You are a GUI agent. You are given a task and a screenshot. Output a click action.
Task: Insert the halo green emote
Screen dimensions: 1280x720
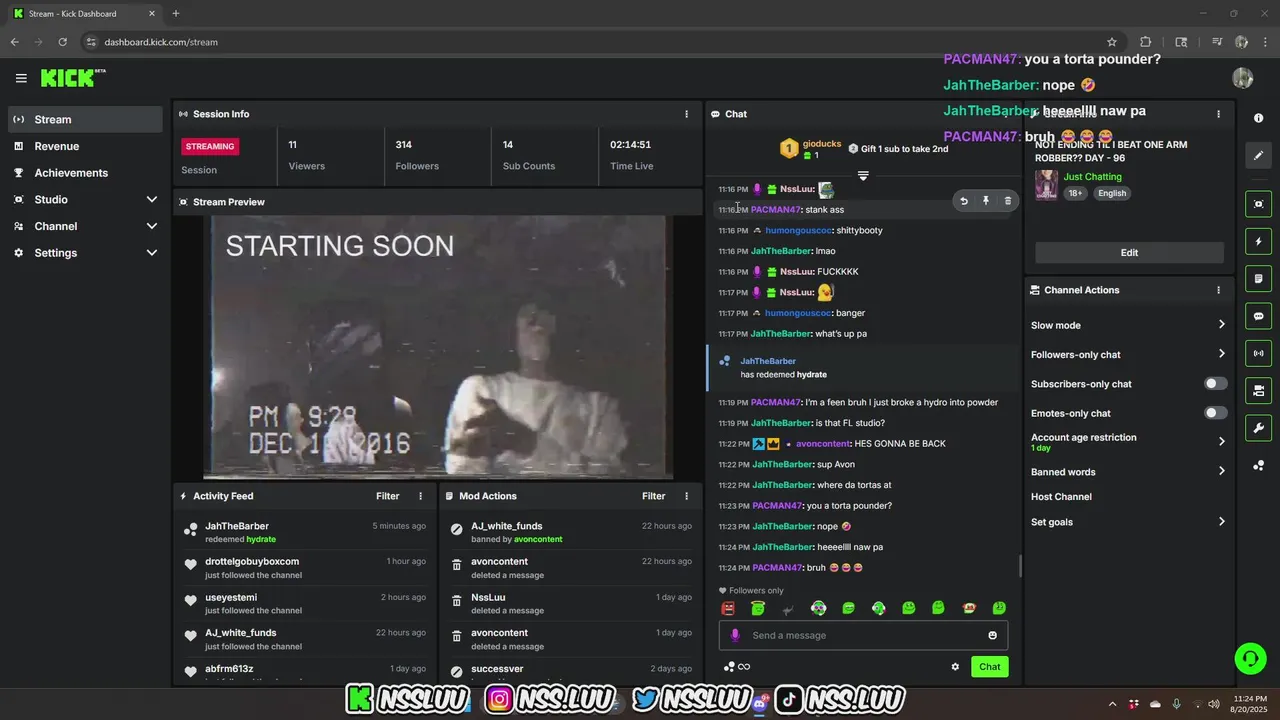tap(758, 608)
